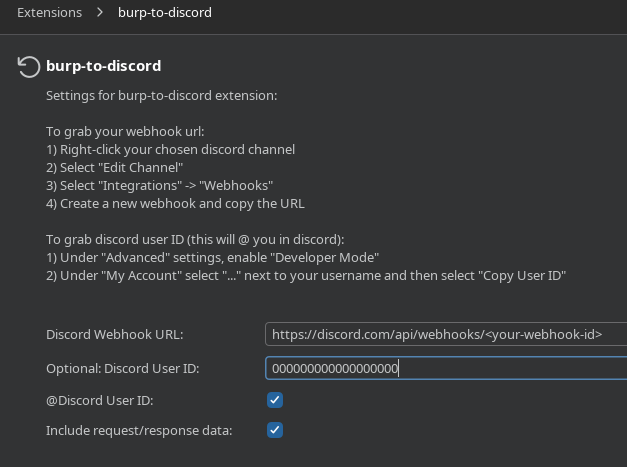
Task: Click '1) Right-click your chosen discord channel' line
Action: [x=170, y=150]
